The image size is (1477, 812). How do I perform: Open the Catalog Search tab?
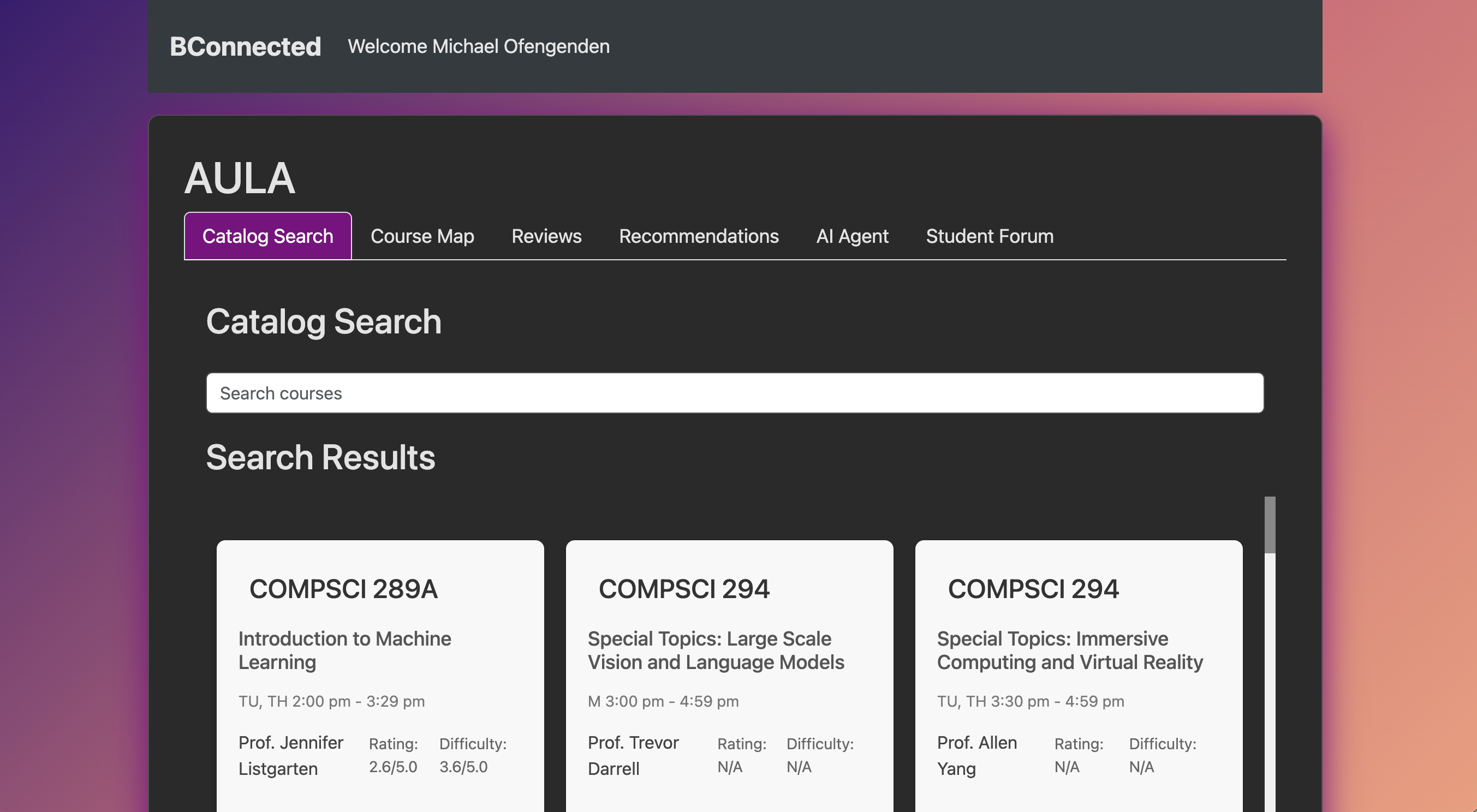click(267, 236)
